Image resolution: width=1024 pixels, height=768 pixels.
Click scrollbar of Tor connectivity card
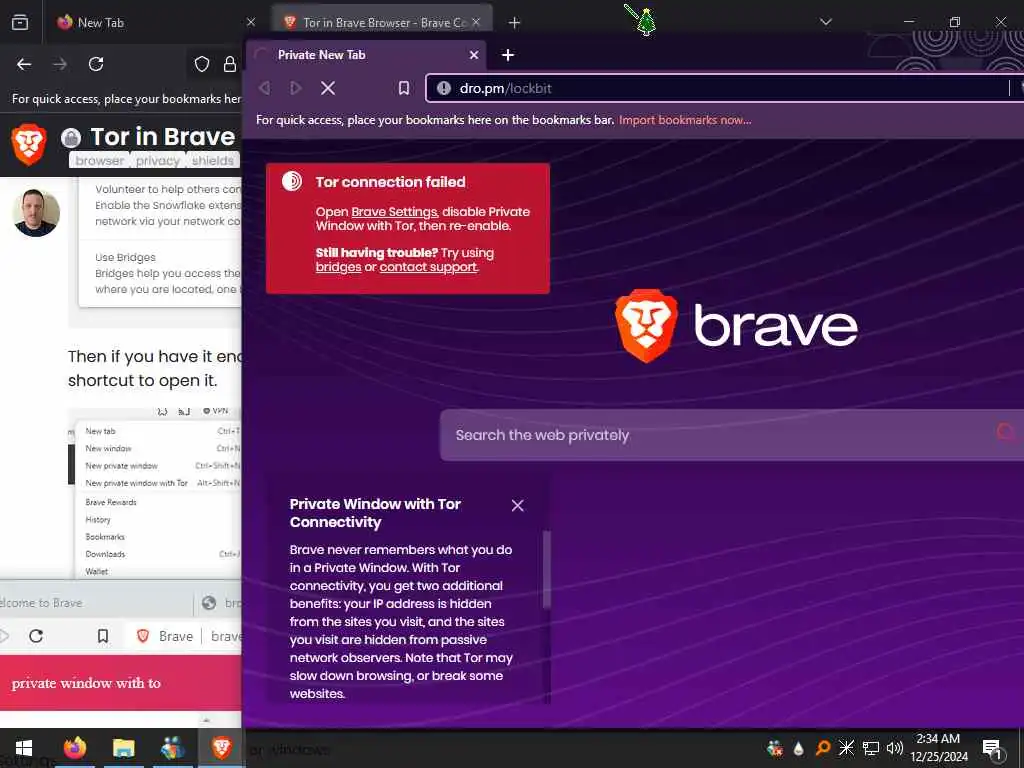pos(547,568)
